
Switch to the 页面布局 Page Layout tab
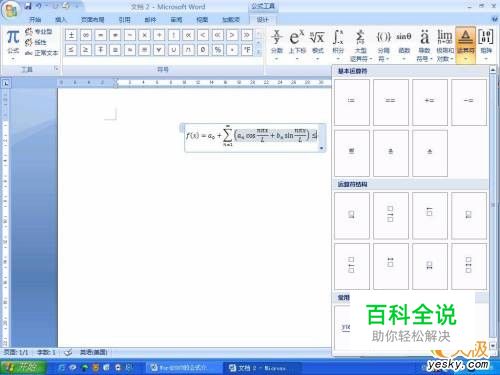pyautogui.click(x=92, y=20)
